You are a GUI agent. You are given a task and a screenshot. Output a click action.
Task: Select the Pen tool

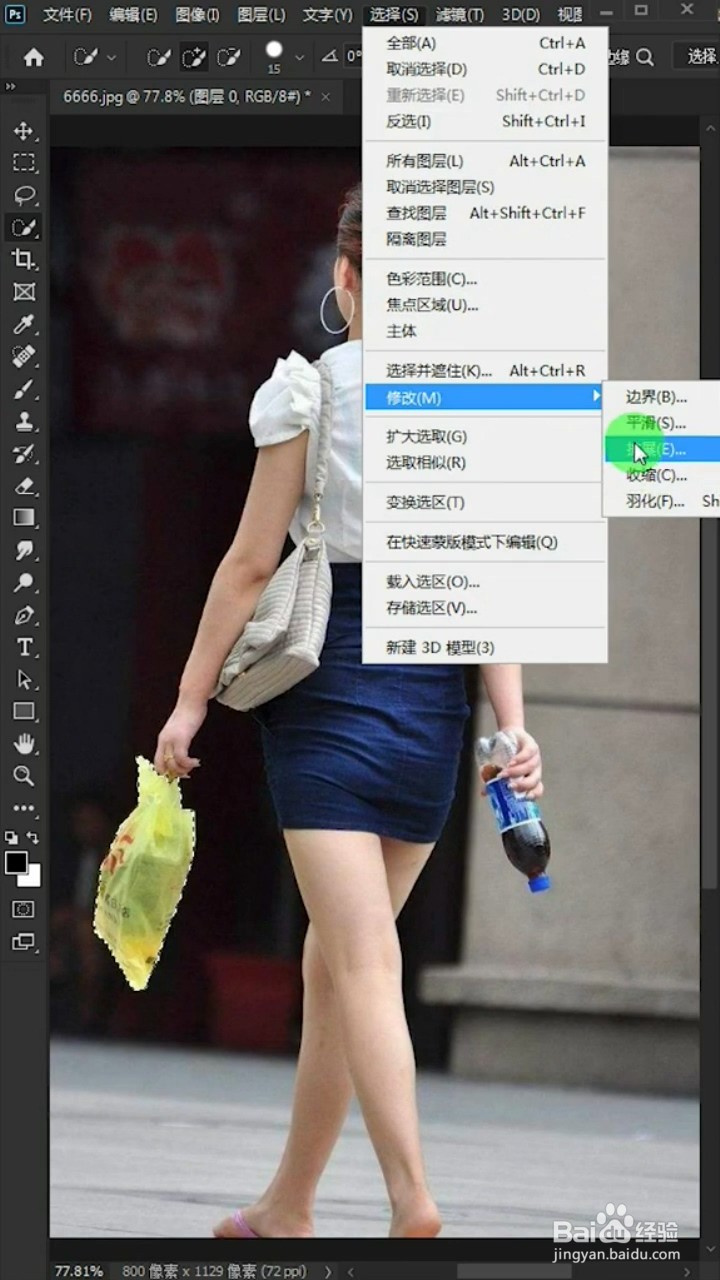pyautogui.click(x=24, y=615)
